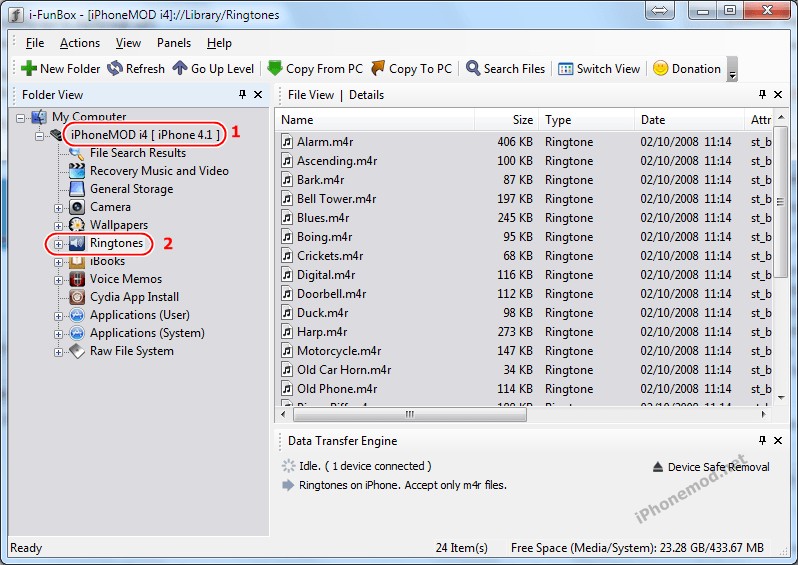Viewport: 798px width, 565px height.
Task: Click the Donation smiley icon
Action: (x=660, y=69)
